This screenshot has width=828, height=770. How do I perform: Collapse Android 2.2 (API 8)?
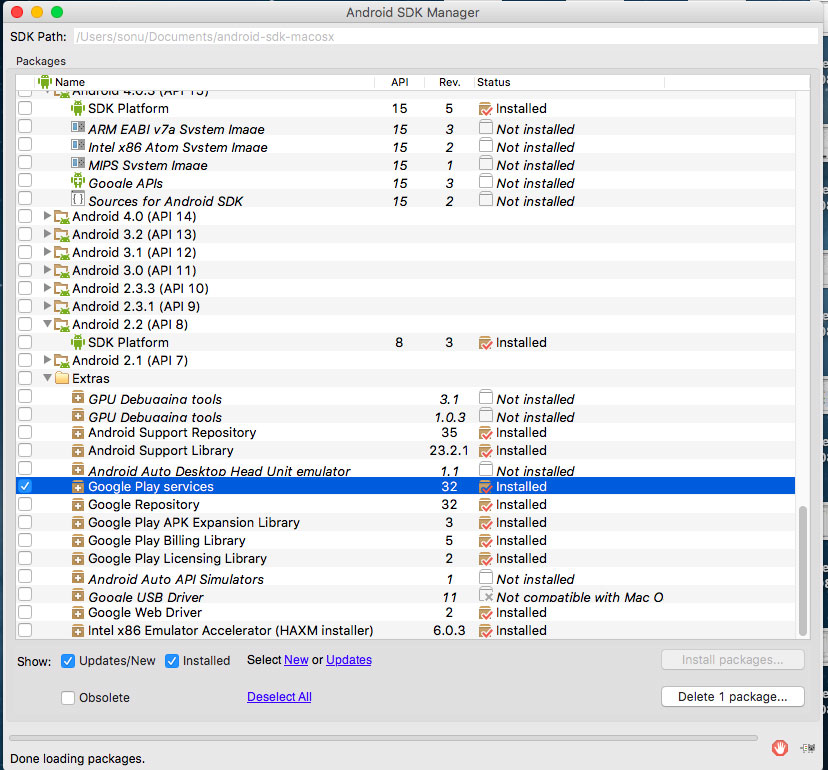click(x=47, y=324)
